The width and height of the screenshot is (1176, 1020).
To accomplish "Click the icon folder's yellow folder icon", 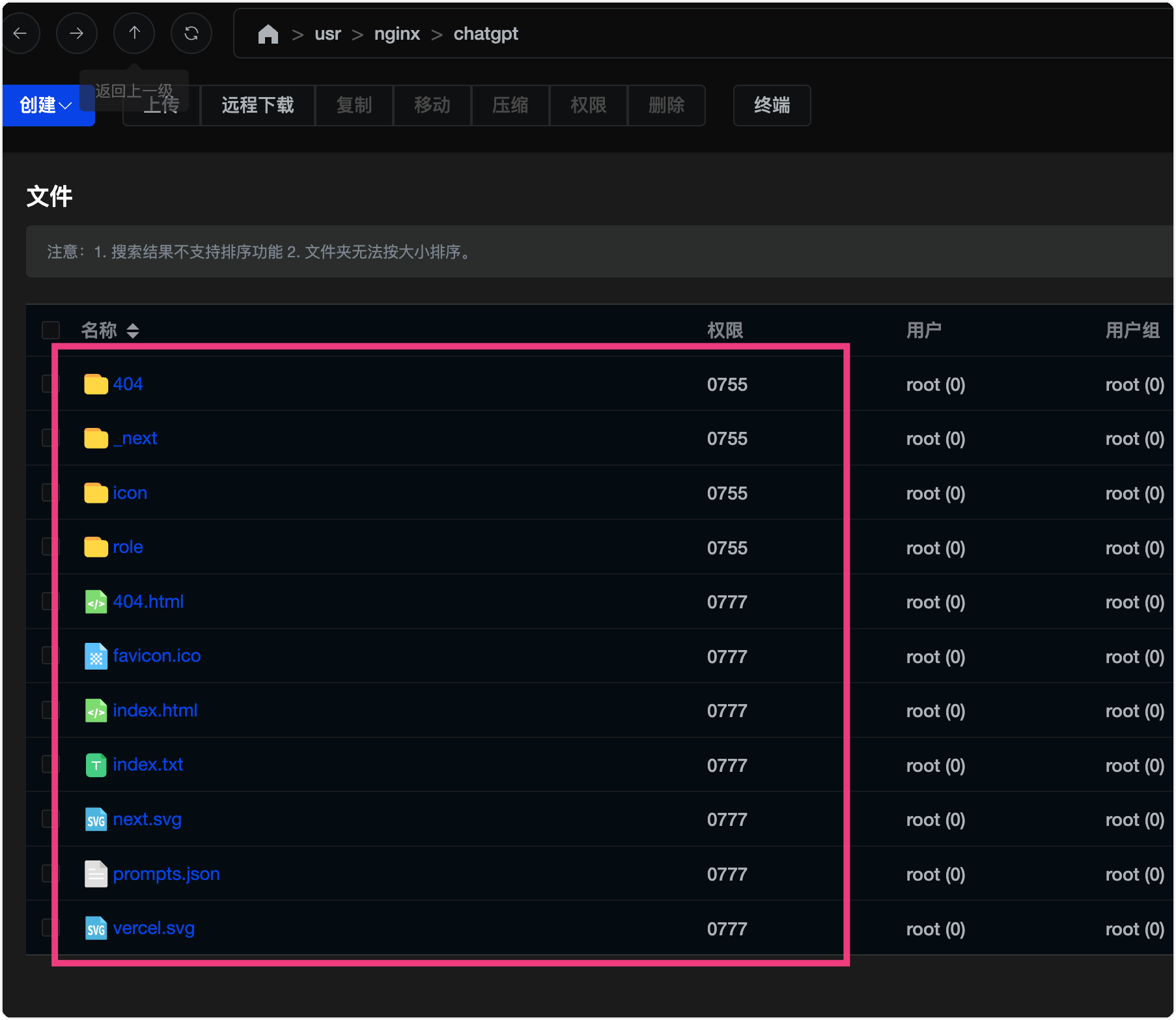I will [96, 493].
